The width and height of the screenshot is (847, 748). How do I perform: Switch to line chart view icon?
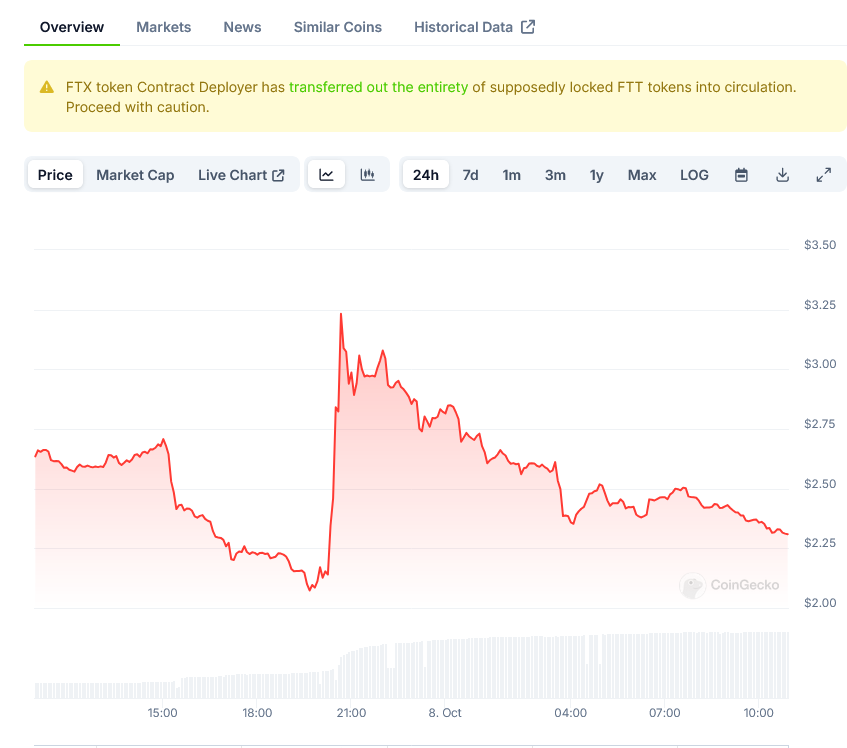pos(326,175)
